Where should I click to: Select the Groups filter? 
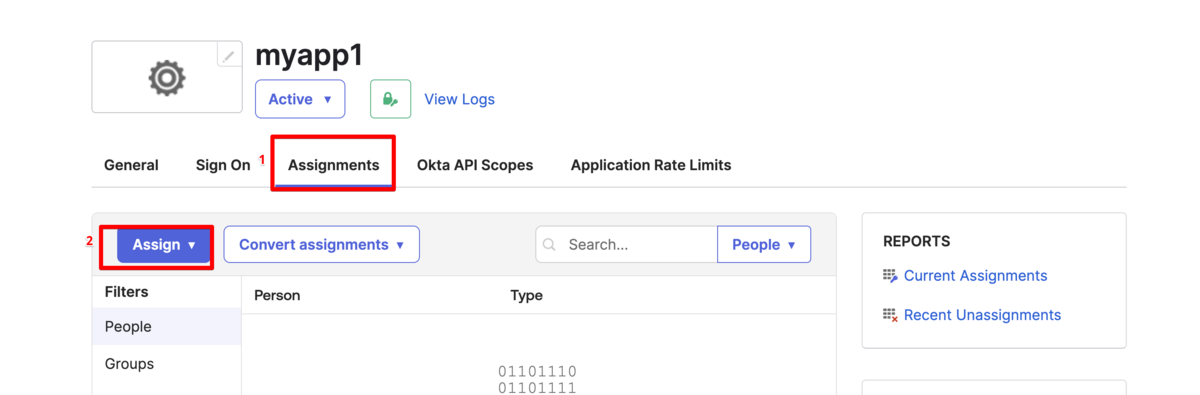coord(167,364)
